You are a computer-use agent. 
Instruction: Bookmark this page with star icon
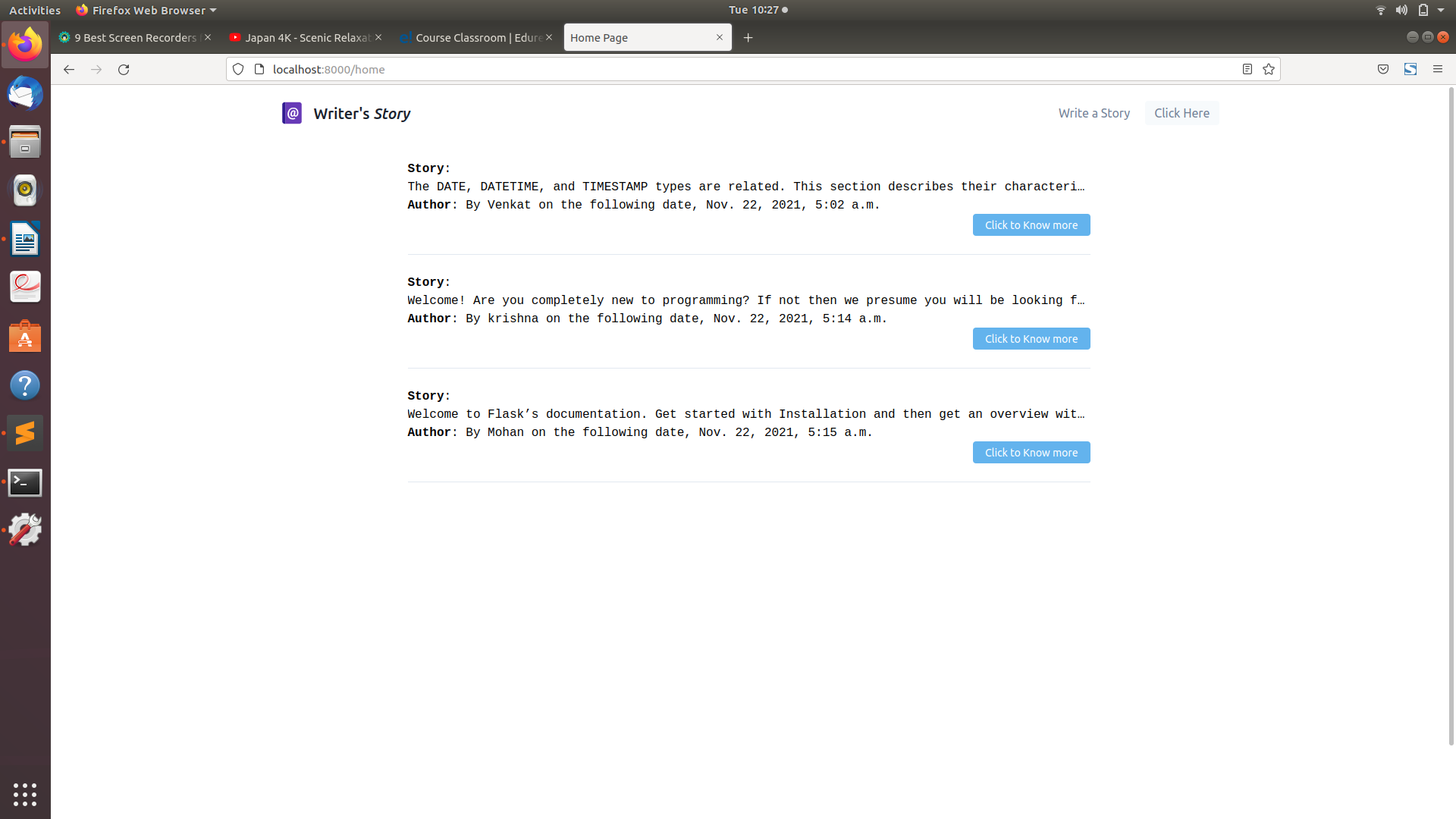[1269, 69]
